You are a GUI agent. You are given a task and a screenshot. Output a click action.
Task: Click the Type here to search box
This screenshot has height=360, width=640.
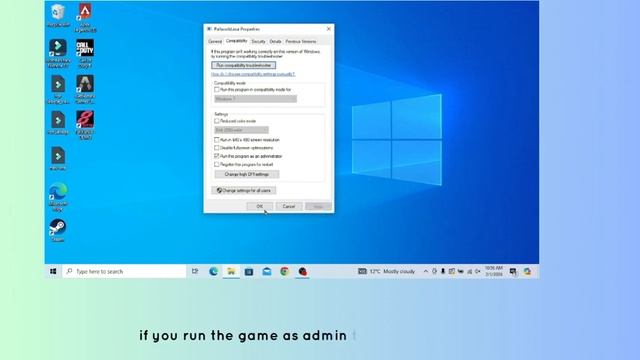point(124,271)
